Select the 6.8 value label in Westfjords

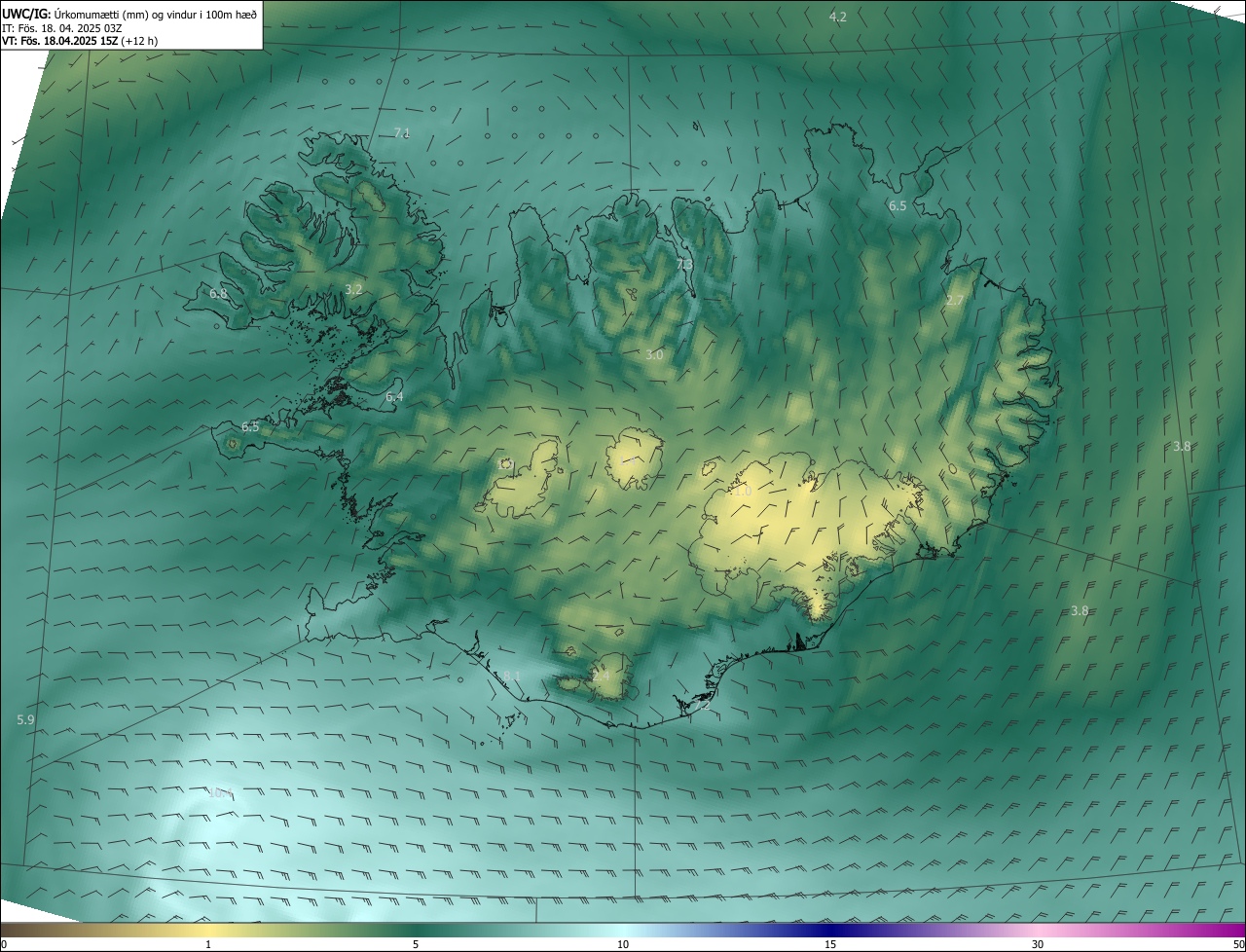coord(218,294)
